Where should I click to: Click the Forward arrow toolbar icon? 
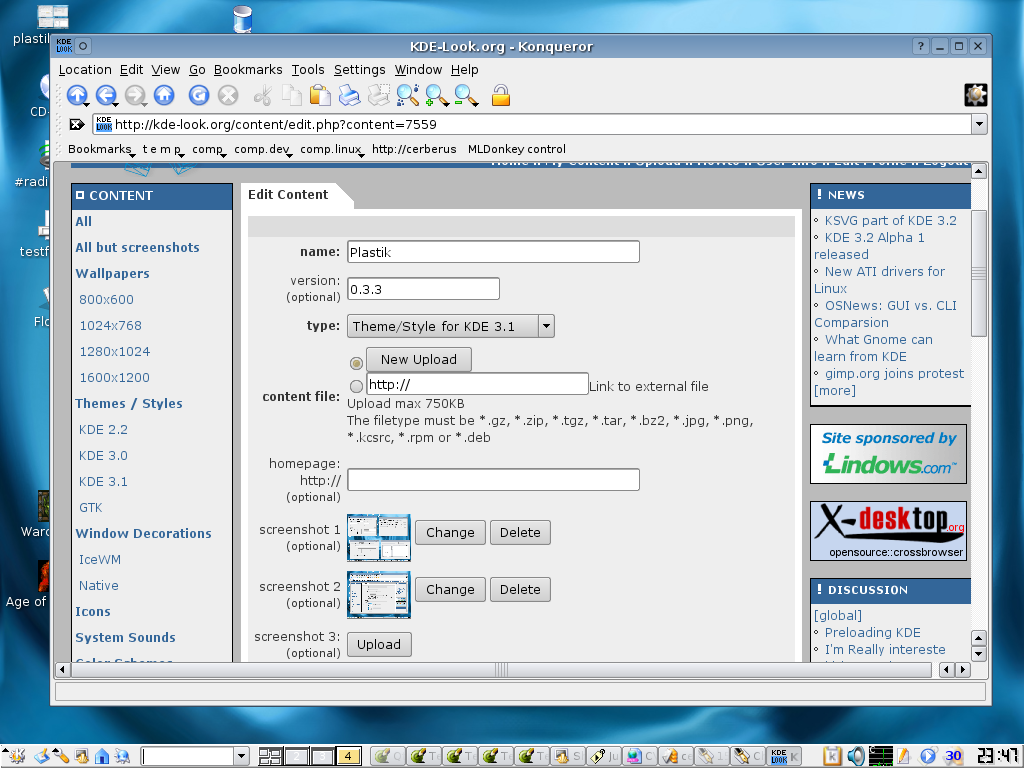(x=135, y=96)
